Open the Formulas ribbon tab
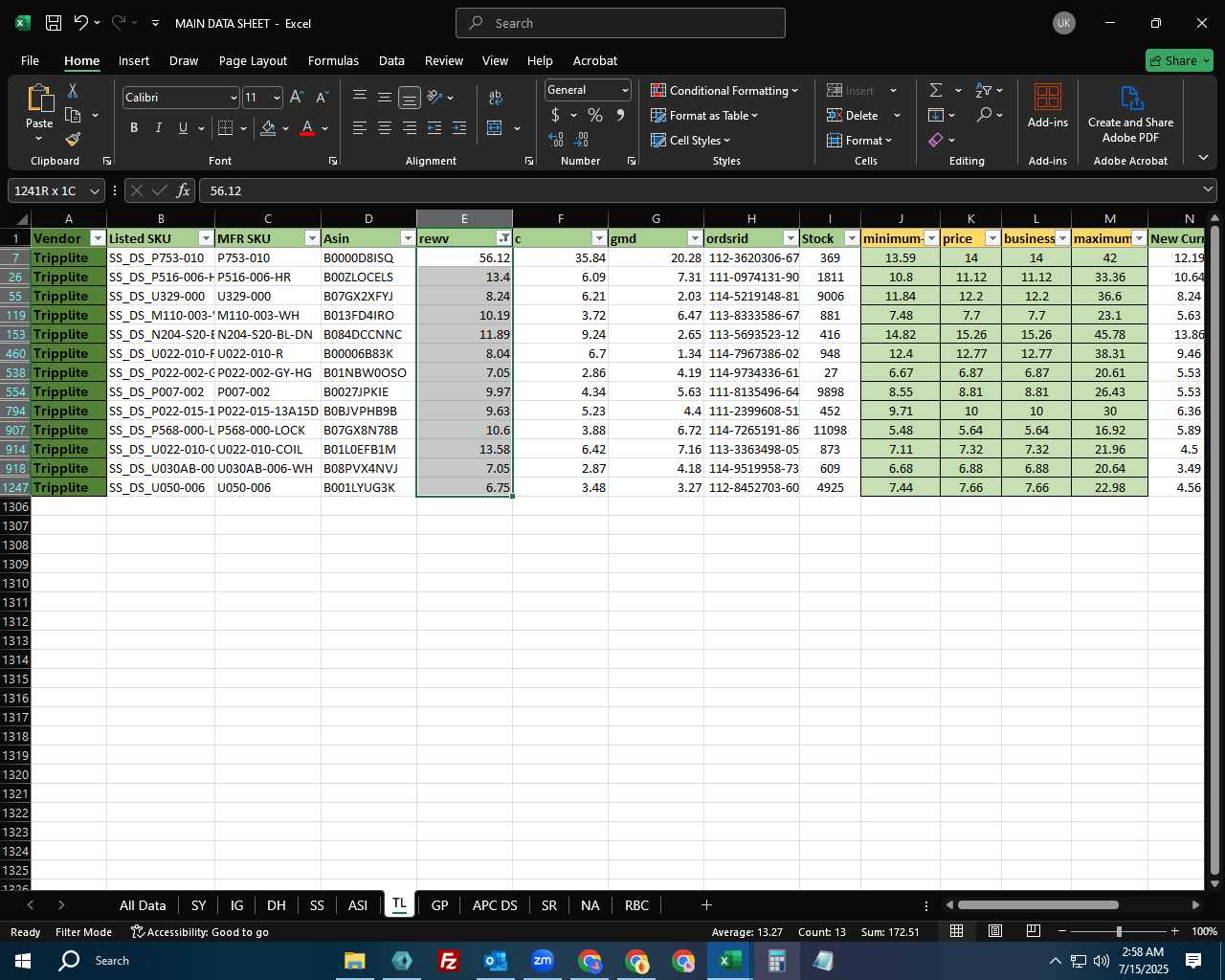1225x980 pixels. coord(333,60)
